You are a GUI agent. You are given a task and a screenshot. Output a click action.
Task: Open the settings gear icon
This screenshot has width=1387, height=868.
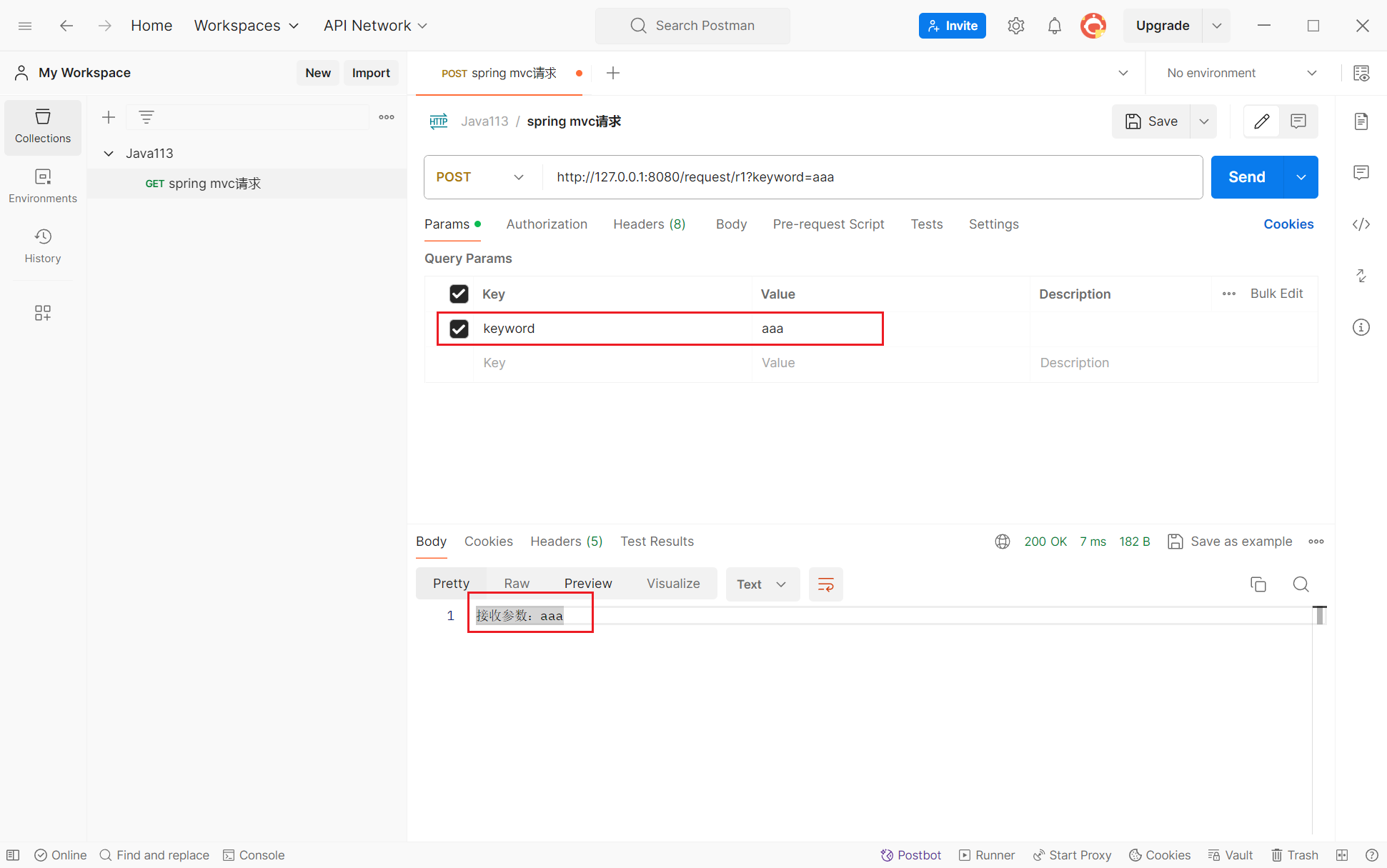coord(1015,26)
